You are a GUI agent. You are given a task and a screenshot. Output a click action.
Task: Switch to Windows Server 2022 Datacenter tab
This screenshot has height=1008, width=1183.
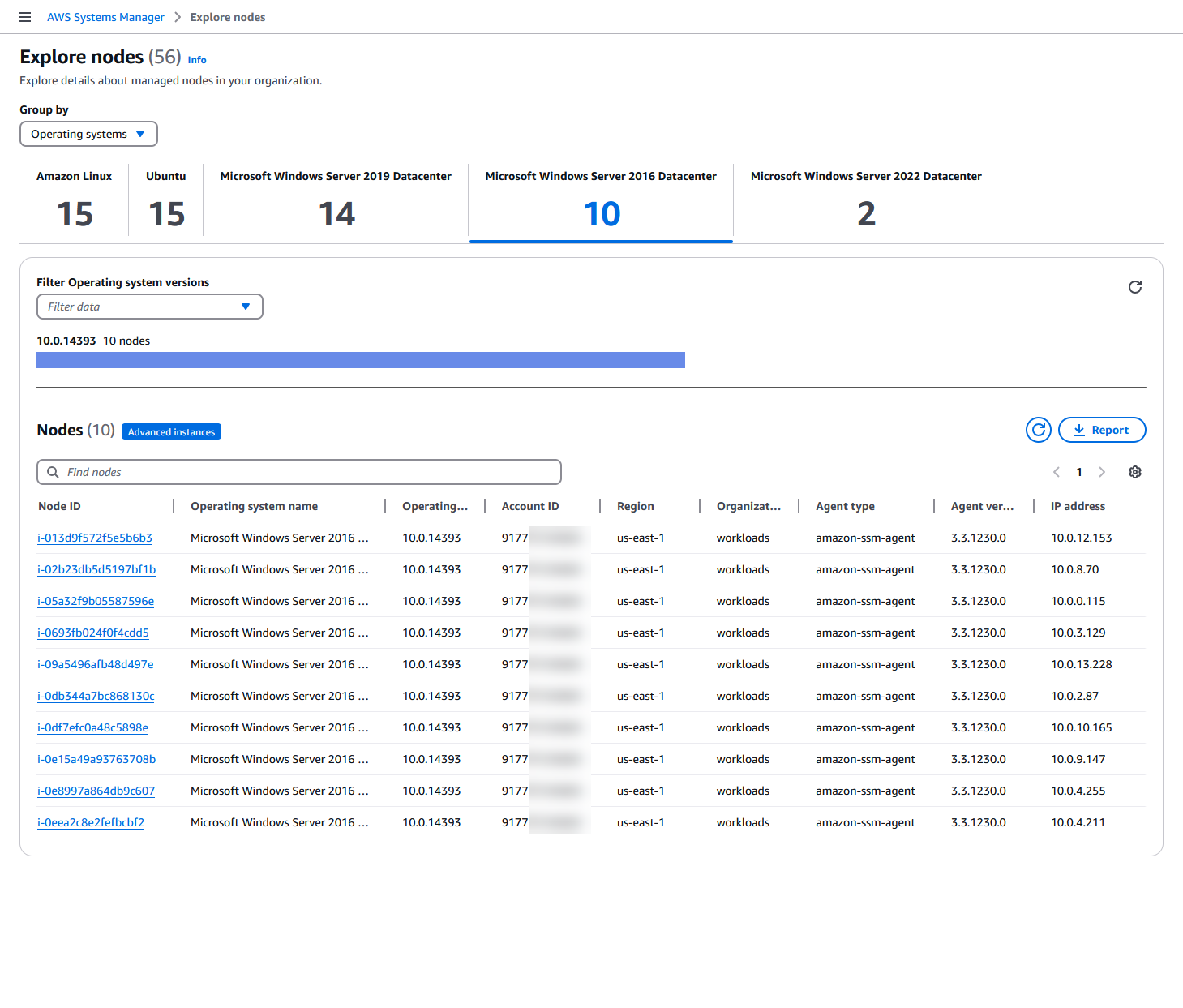pos(865,200)
